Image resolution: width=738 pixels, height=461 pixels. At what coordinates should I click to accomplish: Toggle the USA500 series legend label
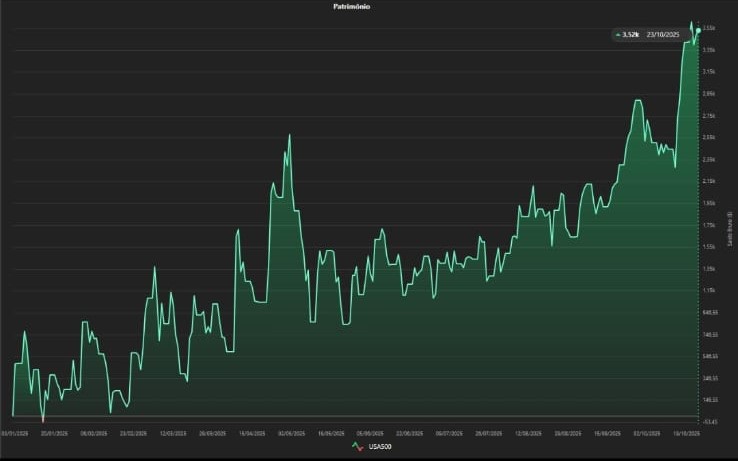pyautogui.click(x=381, y=447)
